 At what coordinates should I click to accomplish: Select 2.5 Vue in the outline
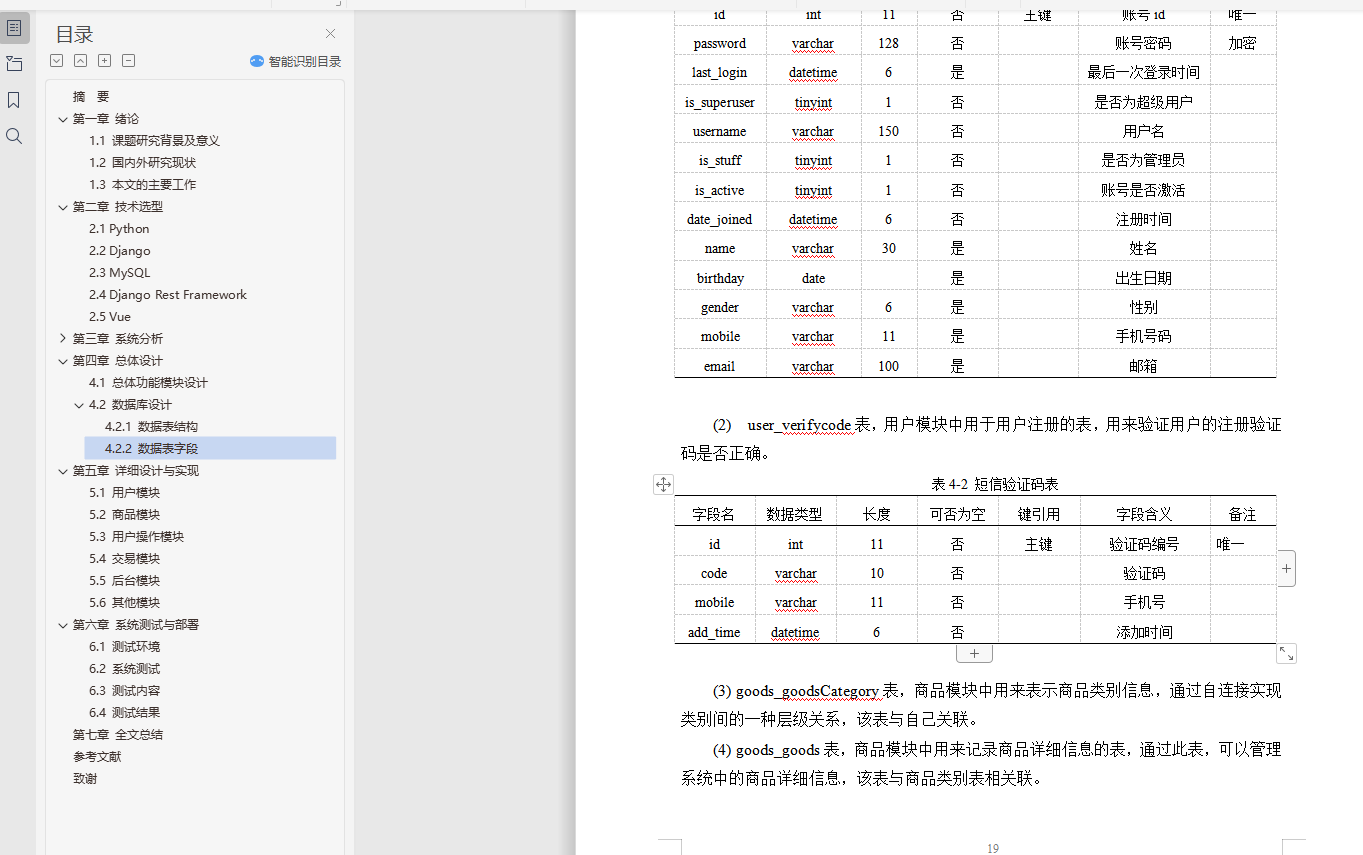[x=110, y=317]
